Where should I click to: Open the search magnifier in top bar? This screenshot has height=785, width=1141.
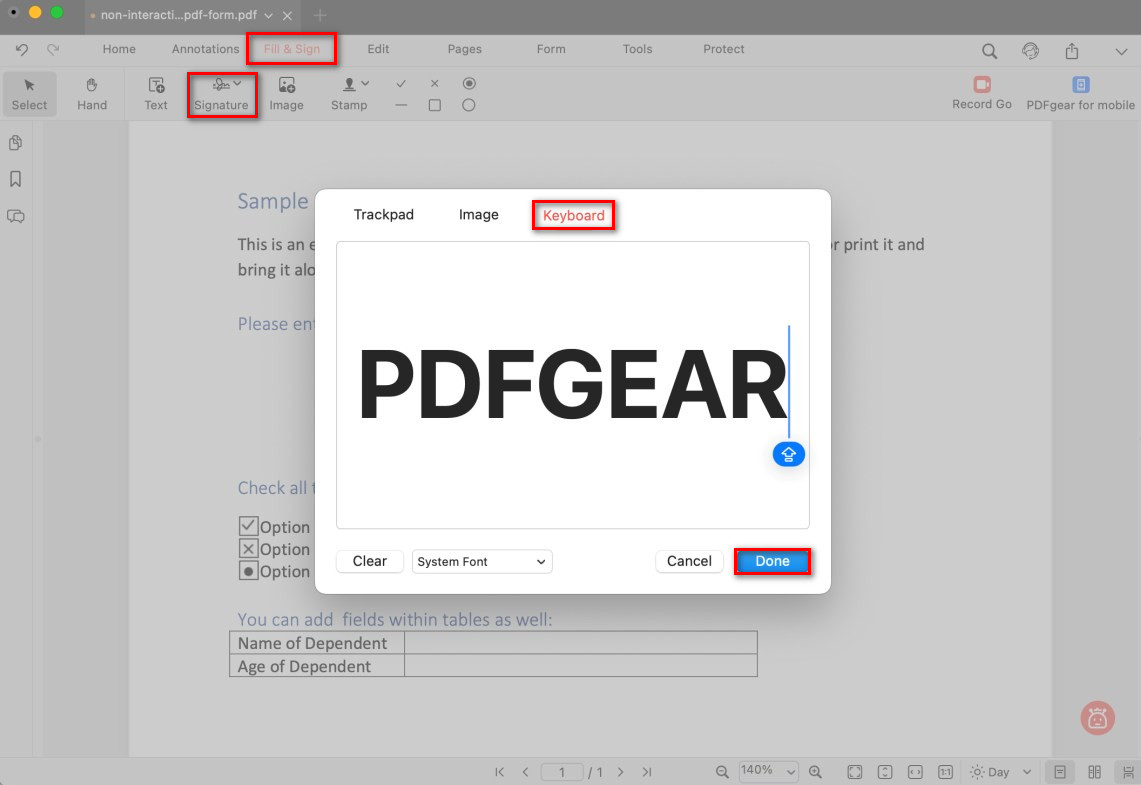point(989,51)
